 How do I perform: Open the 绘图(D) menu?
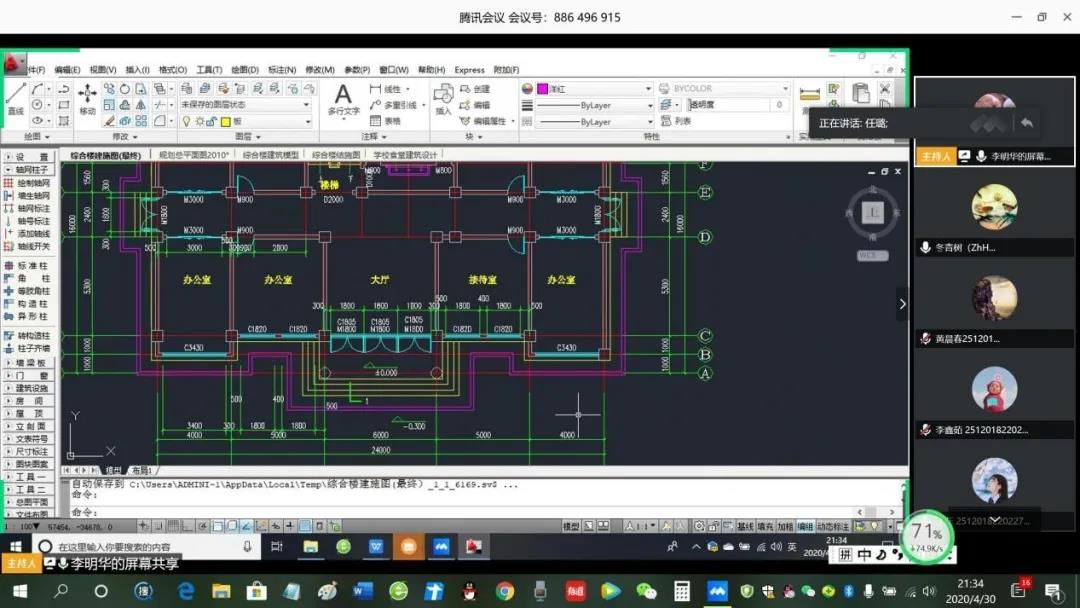click(x=245, y=70)
